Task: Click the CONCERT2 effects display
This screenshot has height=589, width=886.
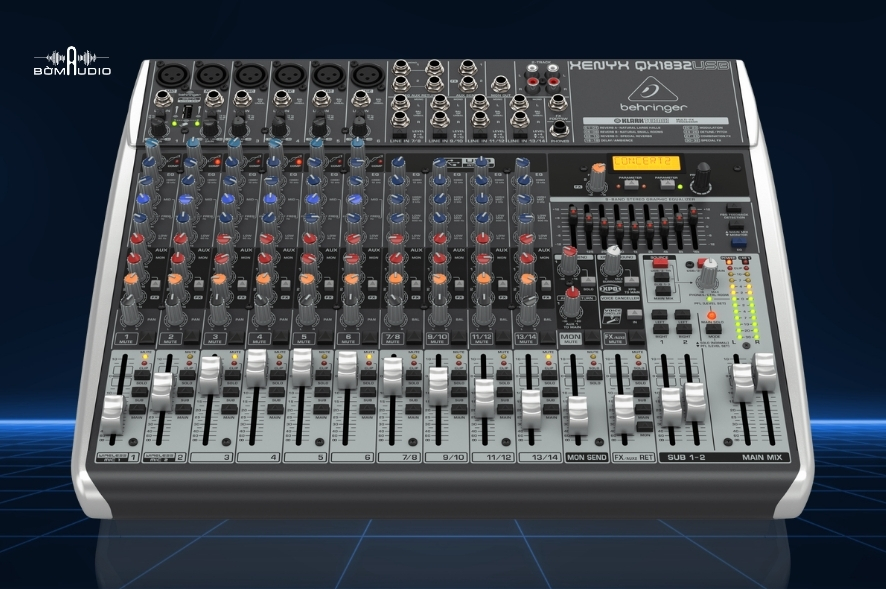Action: (x=647, y=162)
